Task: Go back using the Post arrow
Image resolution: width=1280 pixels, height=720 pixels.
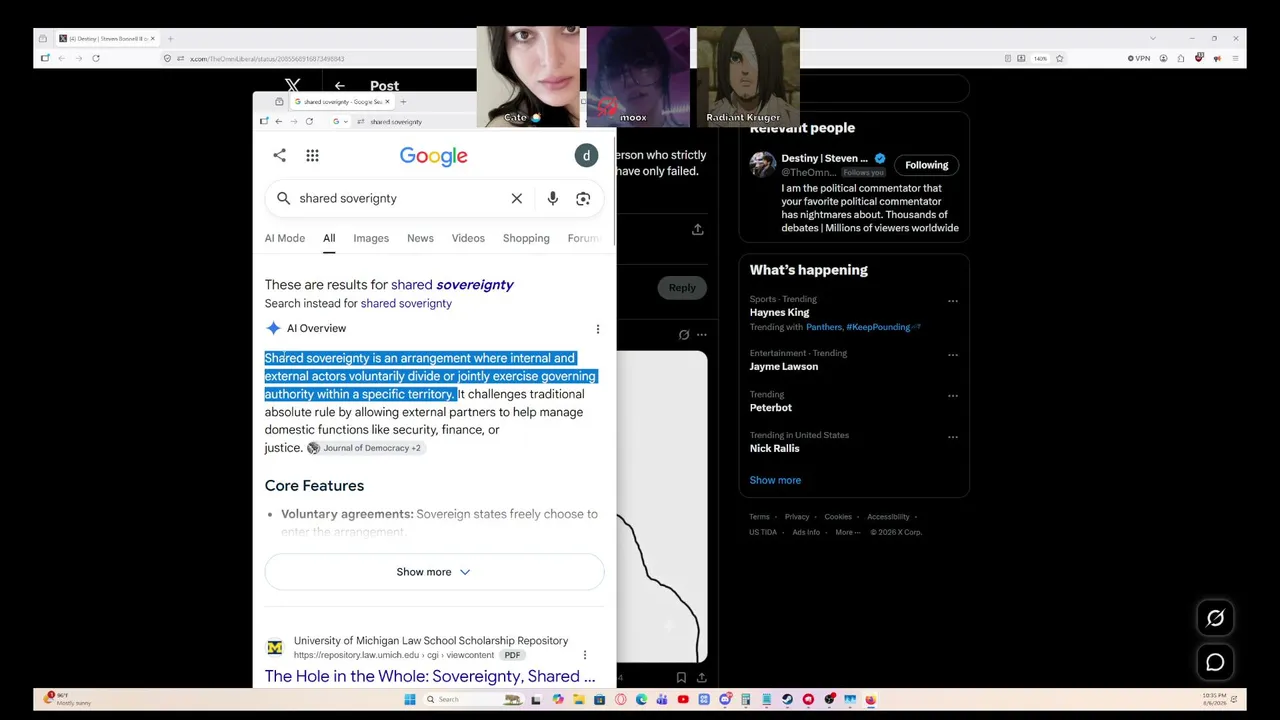Action: tap(340, 86)
